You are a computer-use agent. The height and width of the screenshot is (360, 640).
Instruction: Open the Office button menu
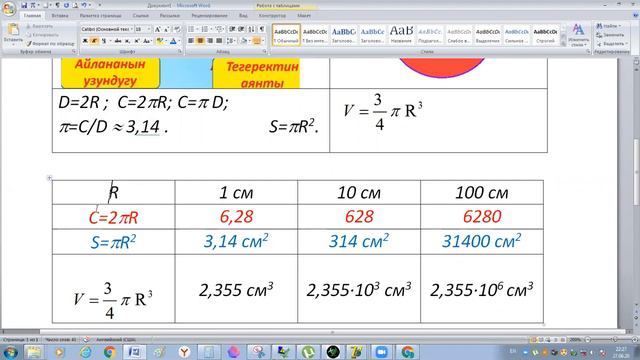[9, 8]
